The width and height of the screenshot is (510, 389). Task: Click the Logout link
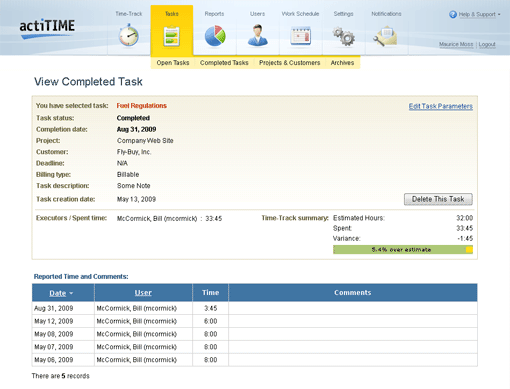click(487, 44)
